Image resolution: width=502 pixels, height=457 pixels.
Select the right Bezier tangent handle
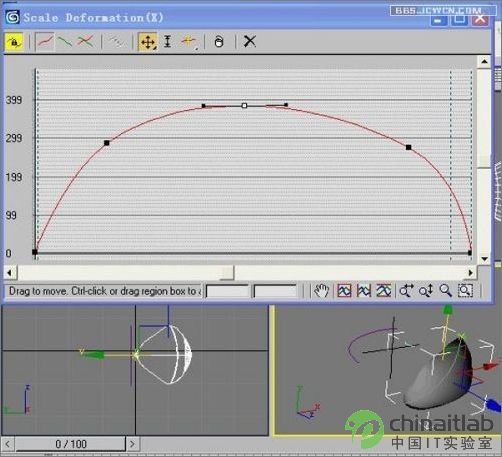(x=286, y=105)
